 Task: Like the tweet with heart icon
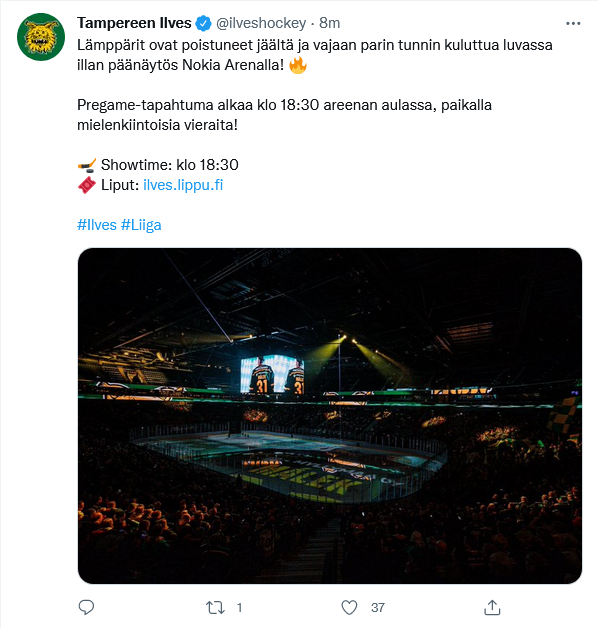(349, 608)
